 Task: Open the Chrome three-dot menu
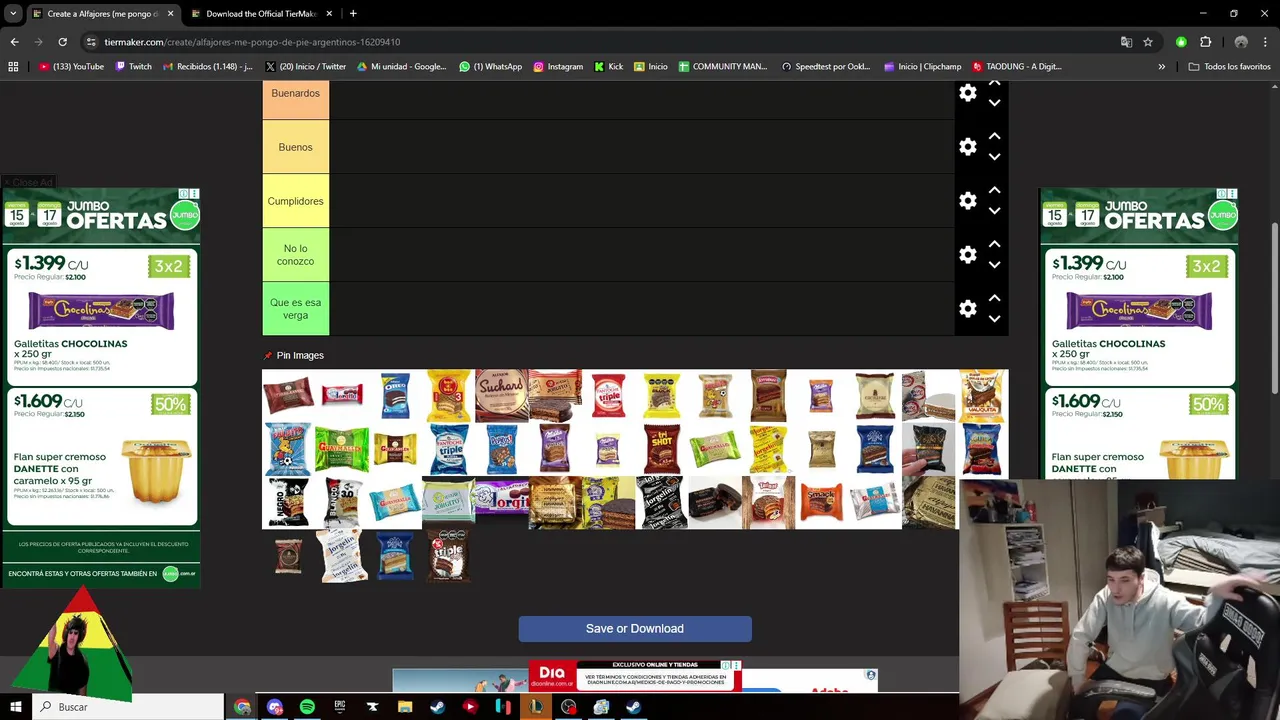[x=1266, y=42]
